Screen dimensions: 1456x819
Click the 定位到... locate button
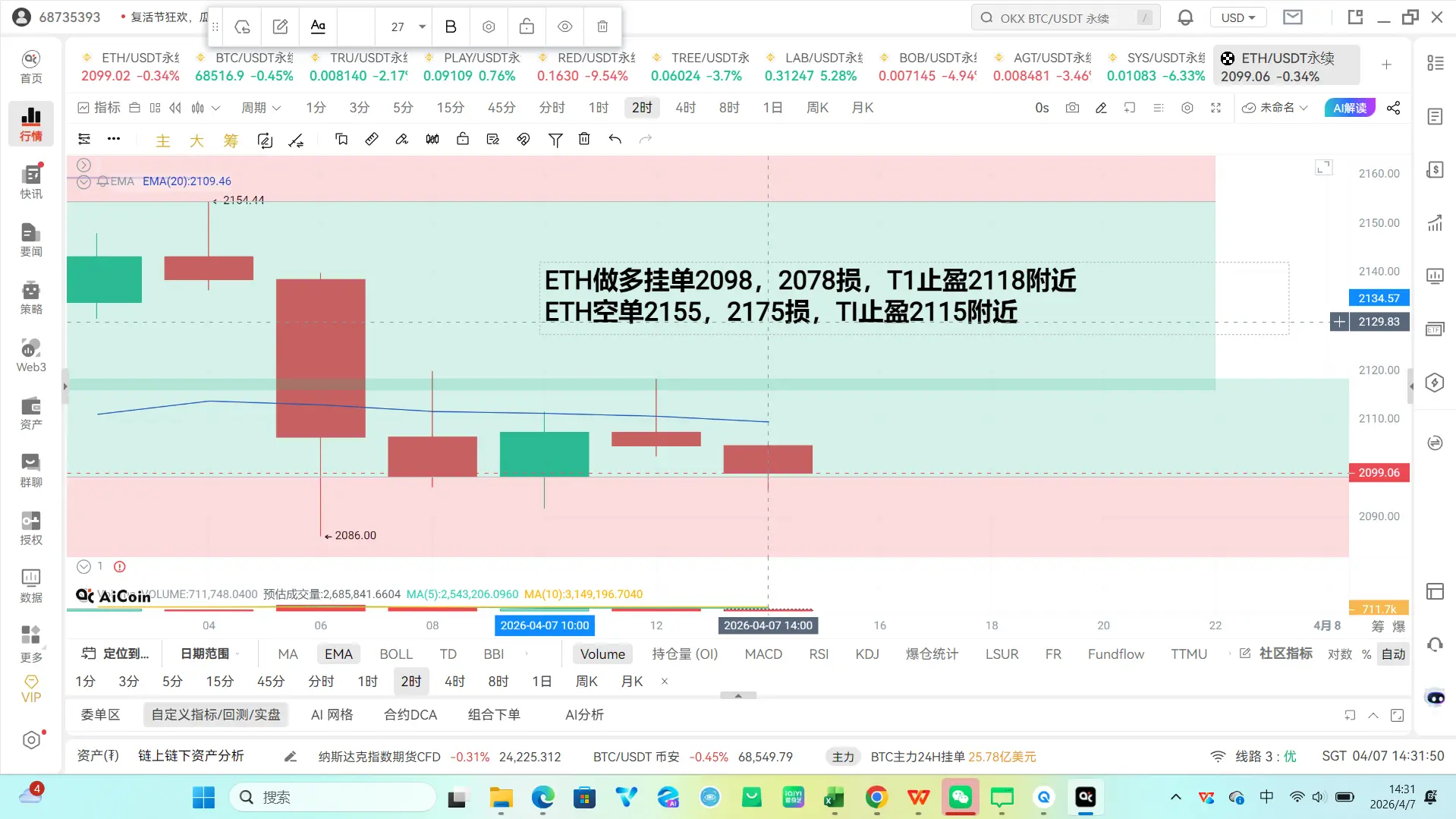(116, 654)
